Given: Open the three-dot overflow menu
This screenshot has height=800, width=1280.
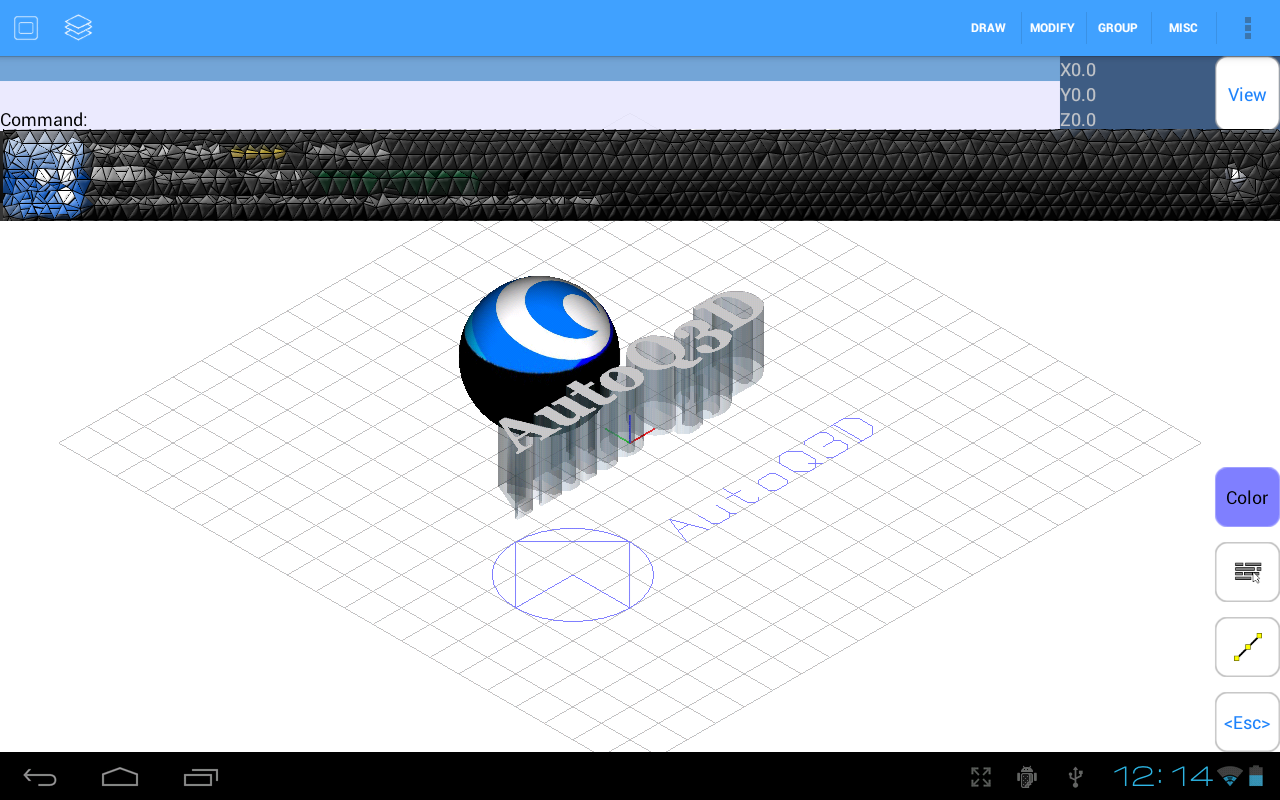Looking at the screenshot, I should tap(1248, 28).
